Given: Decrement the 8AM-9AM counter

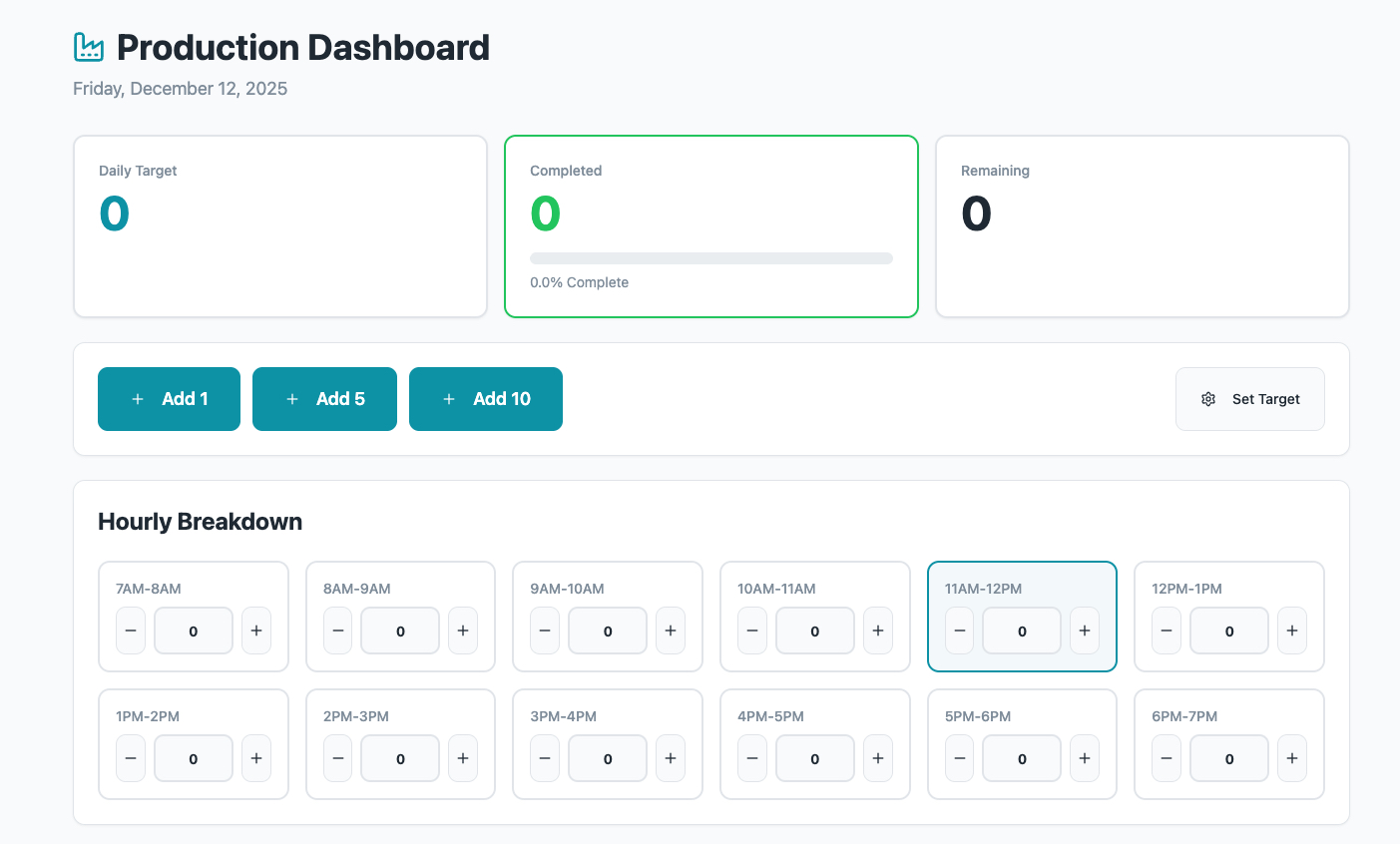Looking at the screenshot, I should point(337,631).
